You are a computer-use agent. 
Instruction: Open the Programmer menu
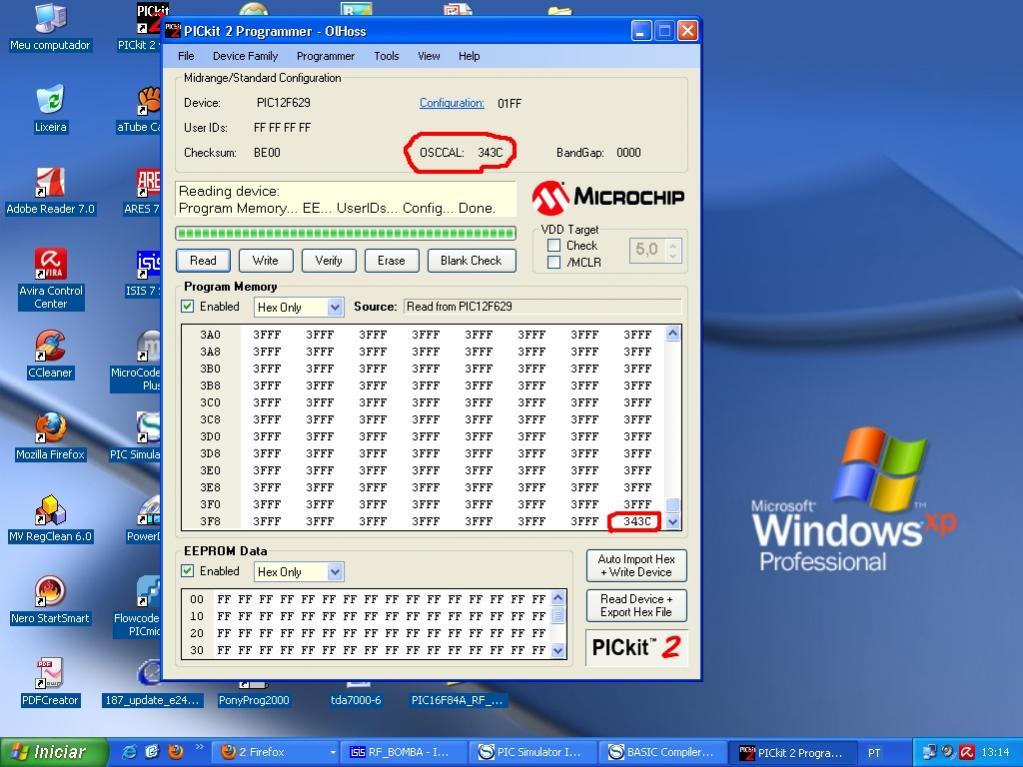pyautogui.click(x=326, y=56)
